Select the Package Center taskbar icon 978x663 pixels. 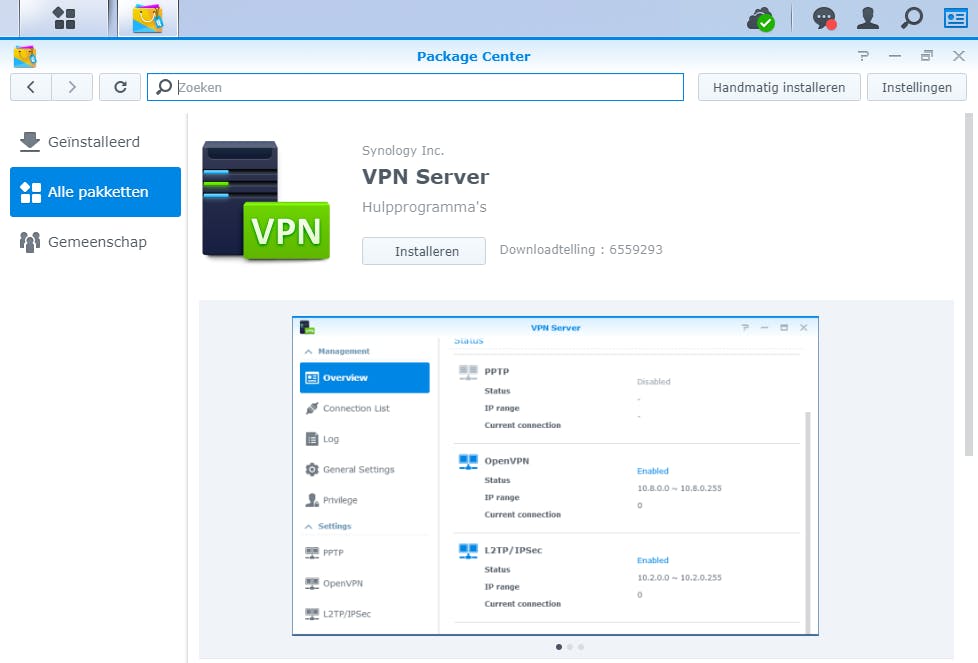click(x=148, y=18)
